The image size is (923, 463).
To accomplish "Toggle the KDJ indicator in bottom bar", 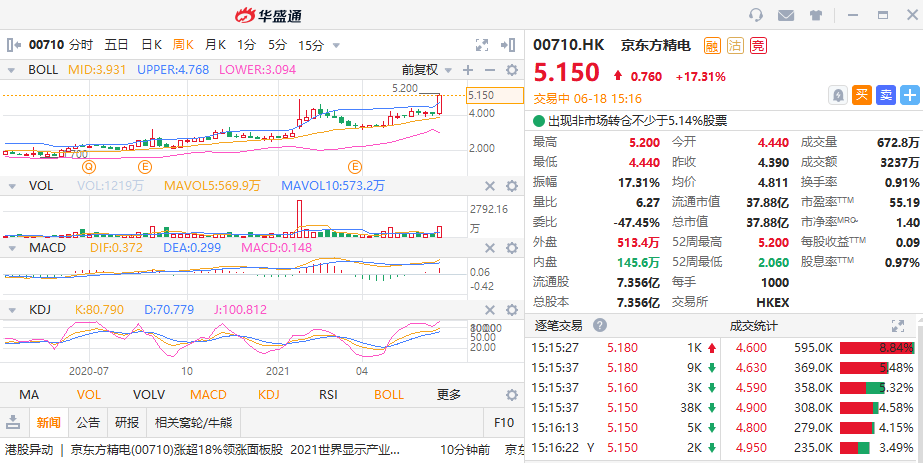I will click(x=269, y=395).
